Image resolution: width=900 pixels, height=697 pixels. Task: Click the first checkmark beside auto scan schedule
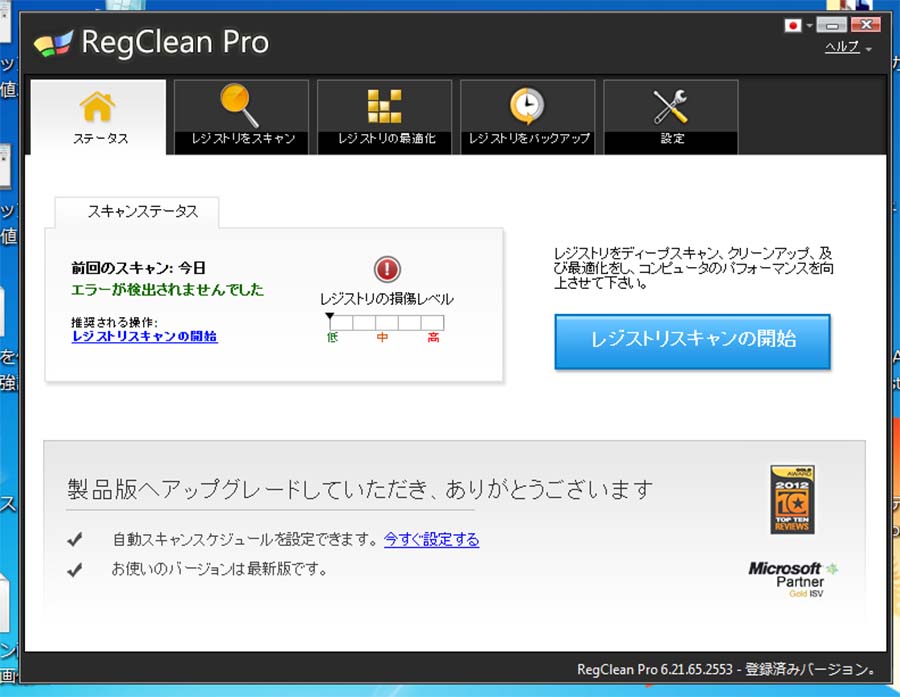coord(74,540)
